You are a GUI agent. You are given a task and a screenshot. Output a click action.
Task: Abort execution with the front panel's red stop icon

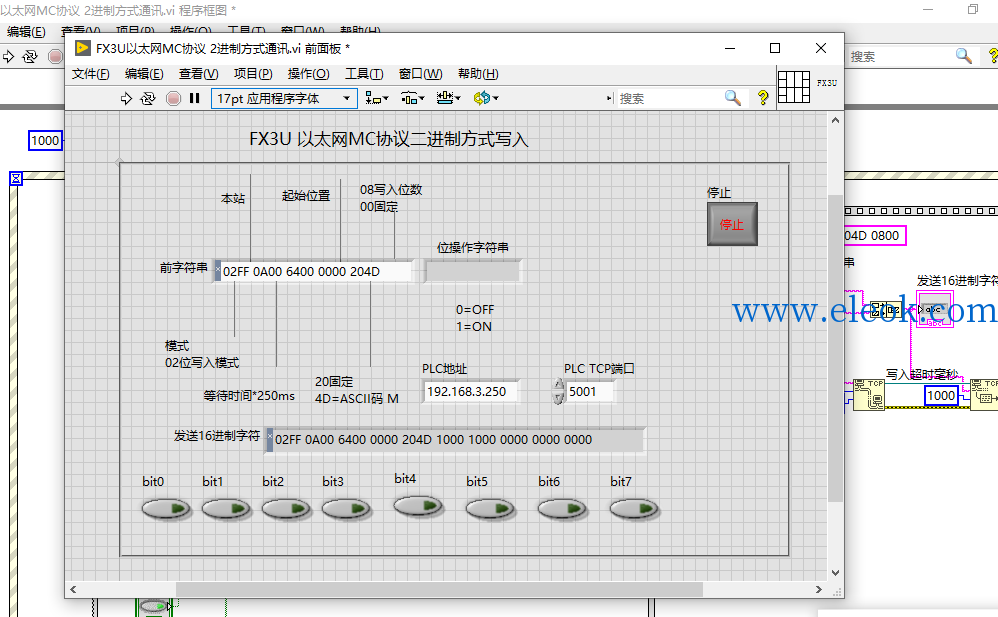tap(173, 99)
